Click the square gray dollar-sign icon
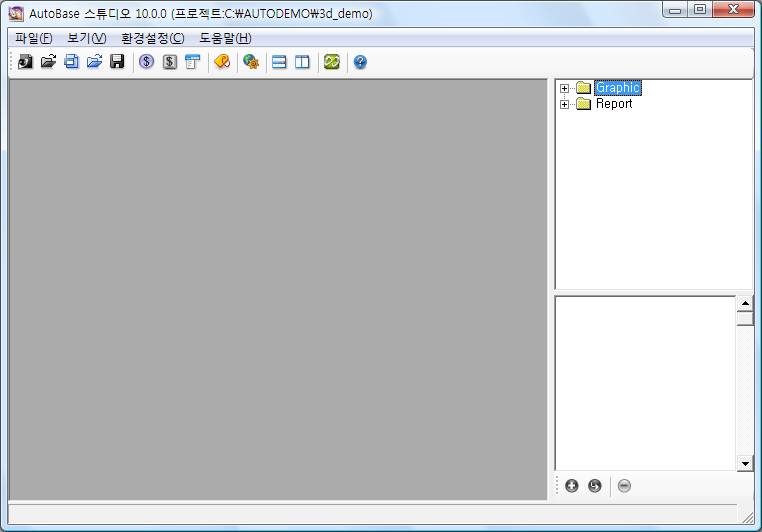This screenshot has height=532, width=762. tap(170, 62)
